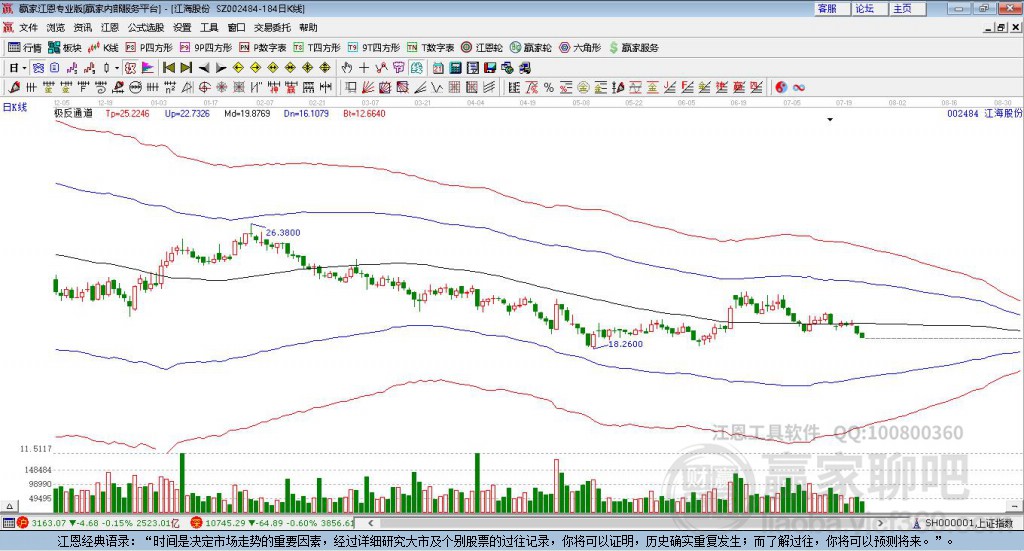
Task: Click the Md=19.8769 indicator value
Action: click(x=247, y=113)
